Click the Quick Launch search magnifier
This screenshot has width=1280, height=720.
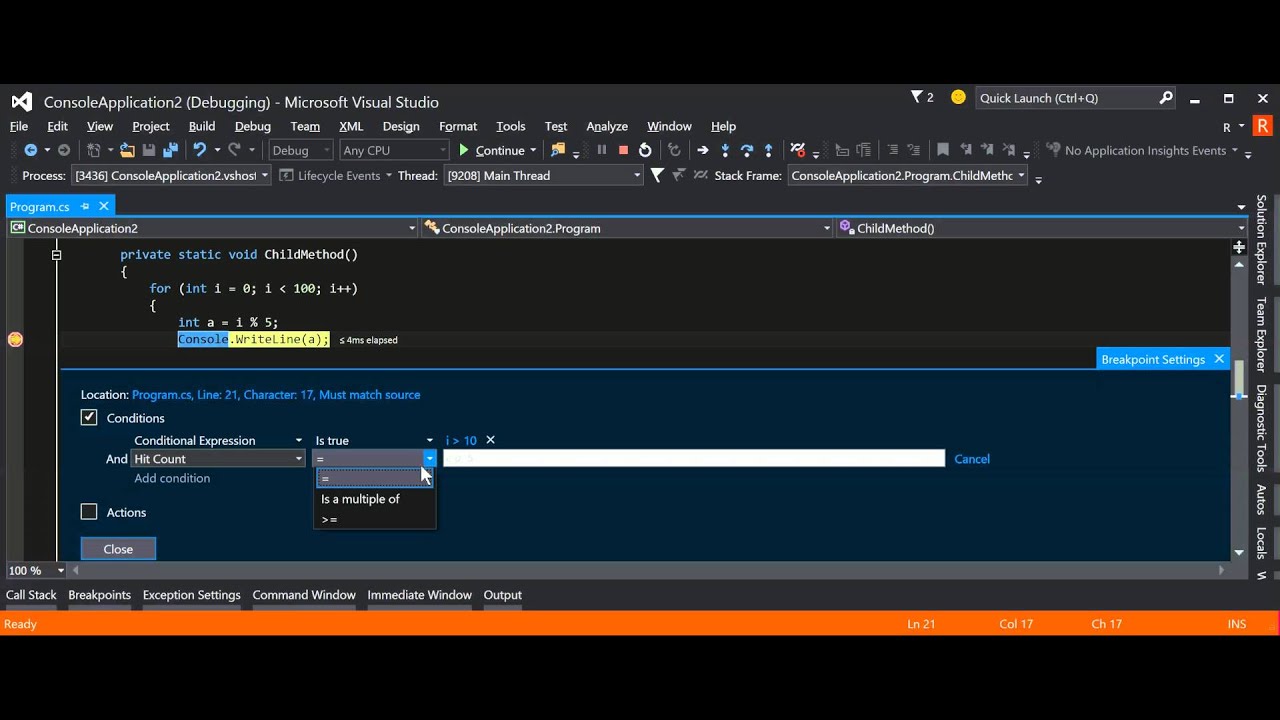(x=1166, y=97)
